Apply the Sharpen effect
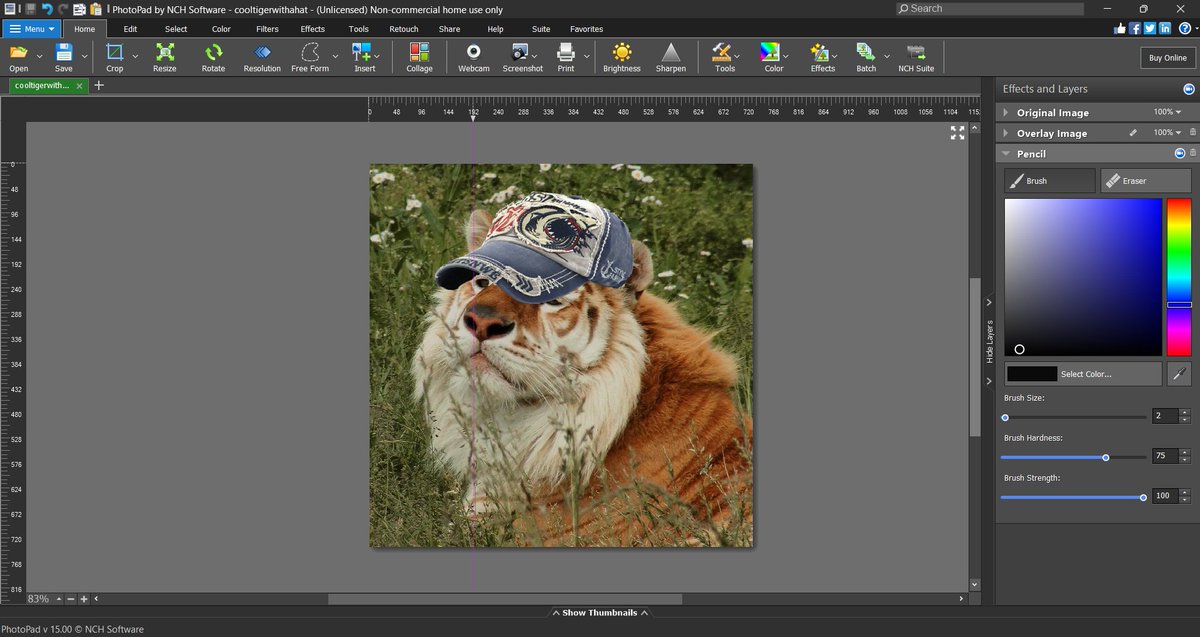The width and height of the screenshot is (1200, 637). coord(671,57)
